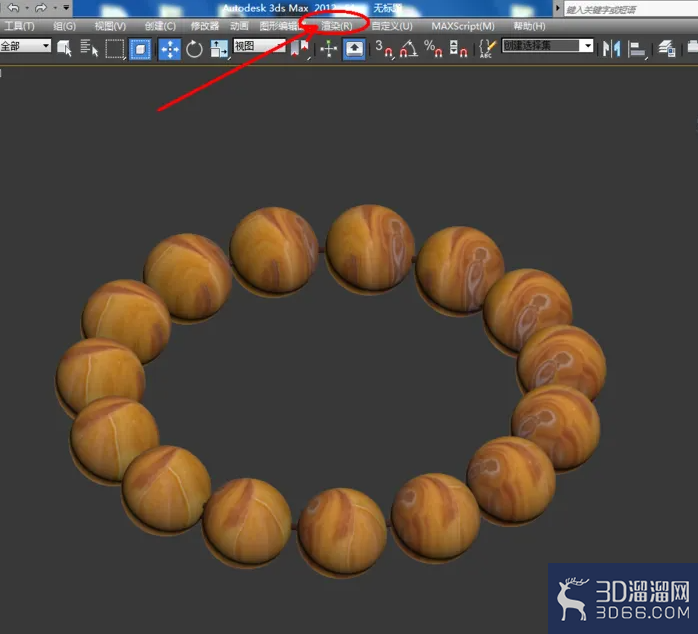Open the 修改器 menu
698x634 pixels.
(x=205, y=26)
